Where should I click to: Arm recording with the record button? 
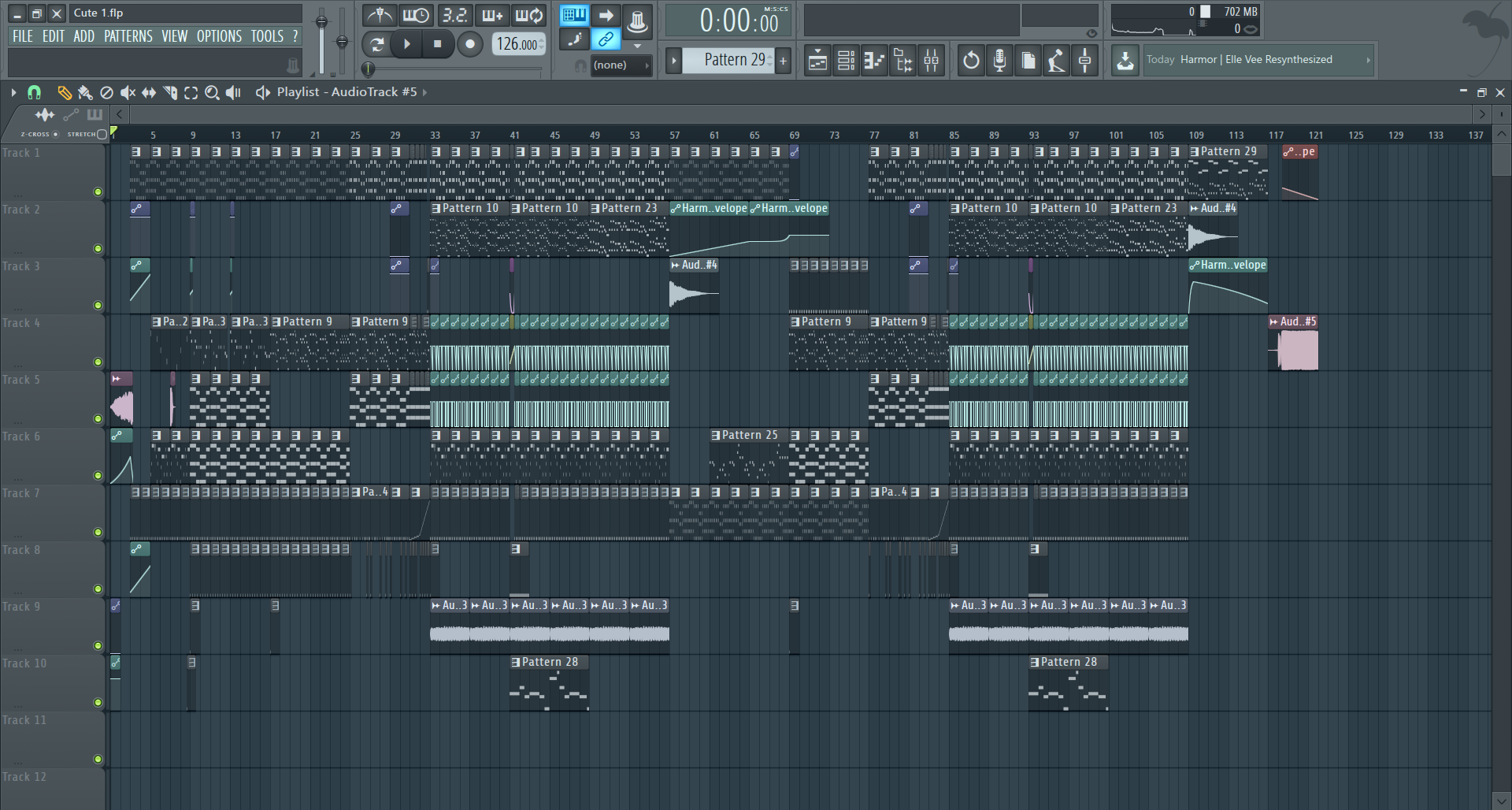click(469, 44)
